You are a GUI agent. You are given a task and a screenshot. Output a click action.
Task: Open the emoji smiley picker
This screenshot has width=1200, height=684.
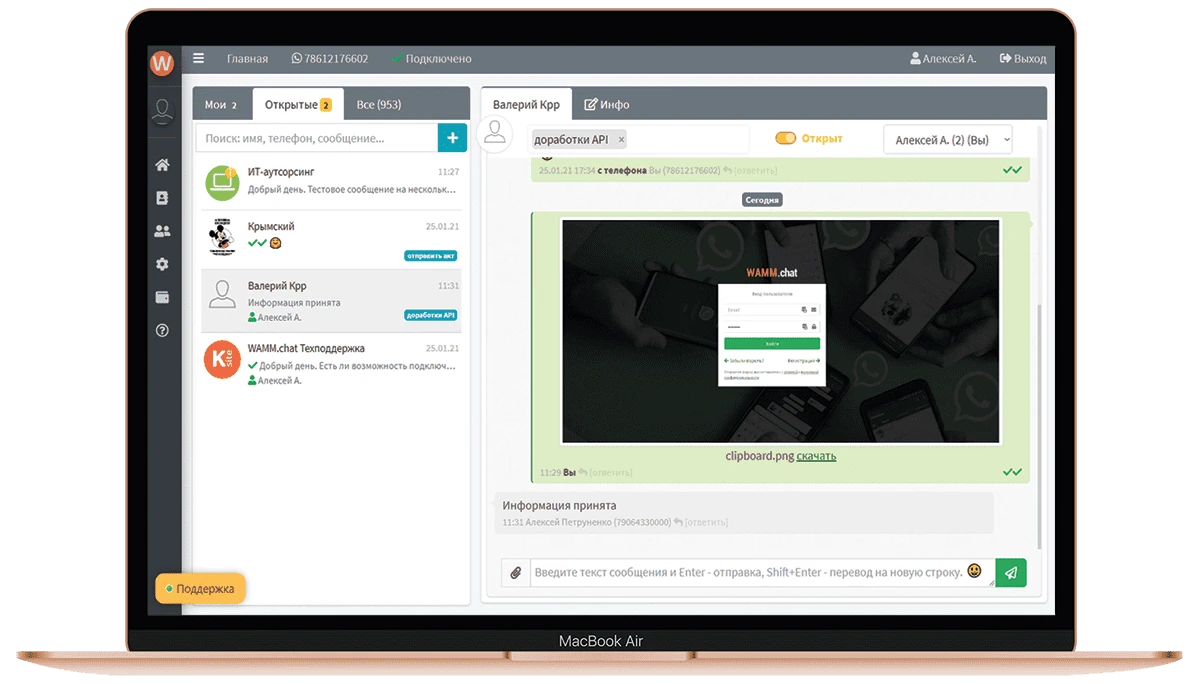(974, 571)
